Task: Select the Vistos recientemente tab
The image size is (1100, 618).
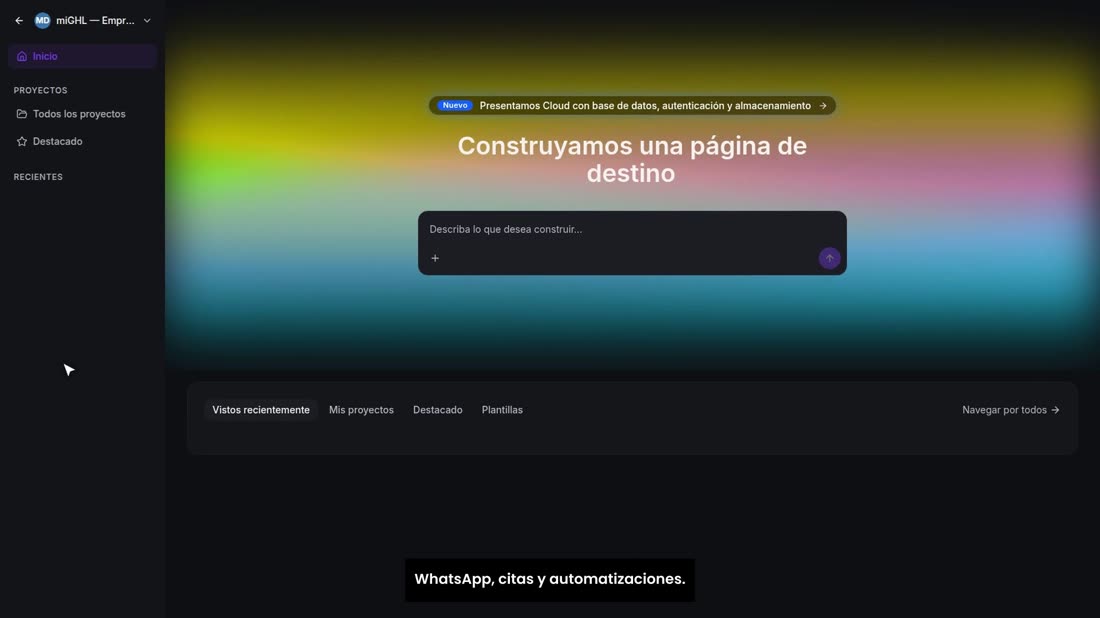Action: [261, 410]
